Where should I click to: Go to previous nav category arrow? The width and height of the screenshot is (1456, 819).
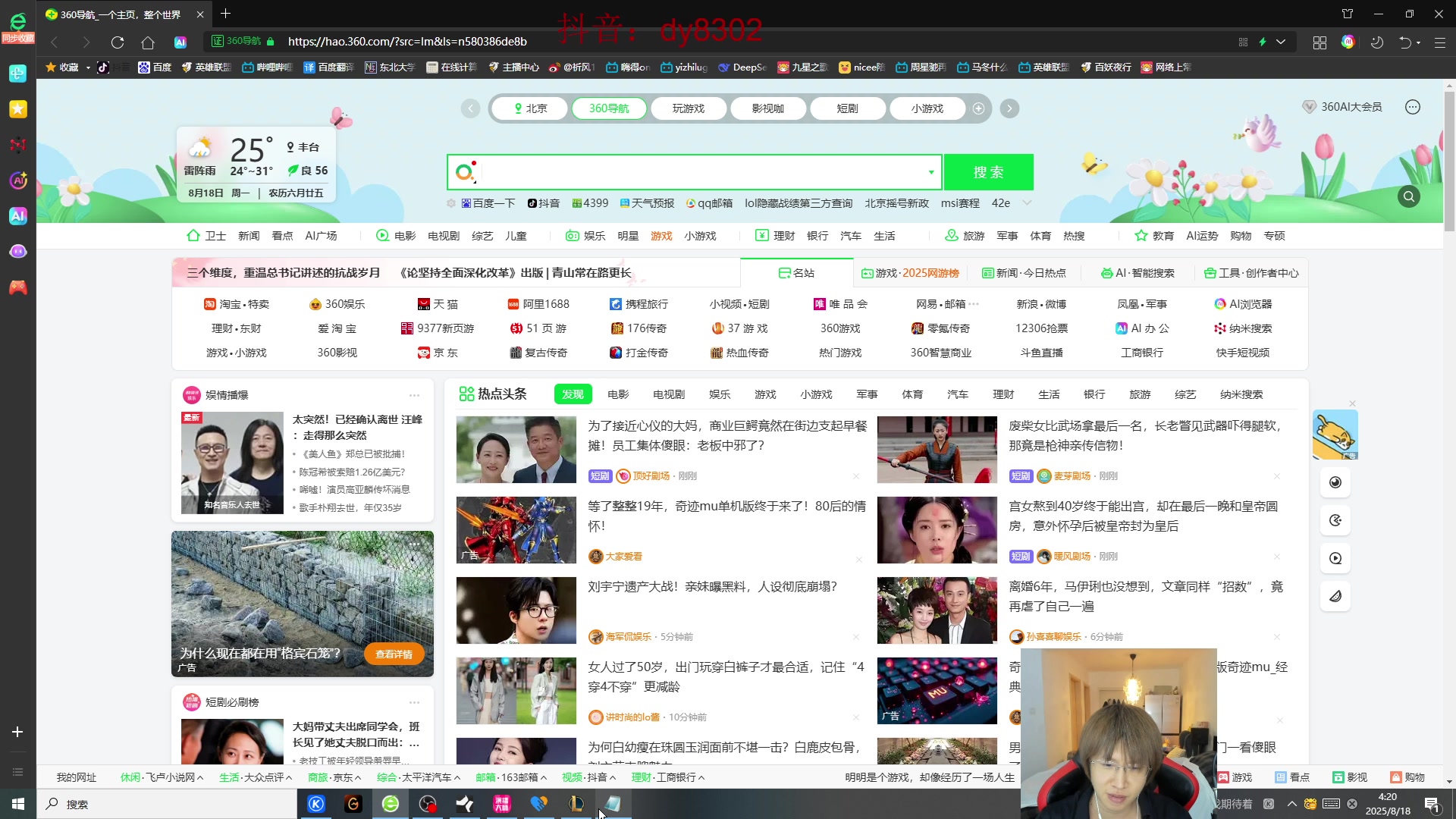click(x=470, y=108)
